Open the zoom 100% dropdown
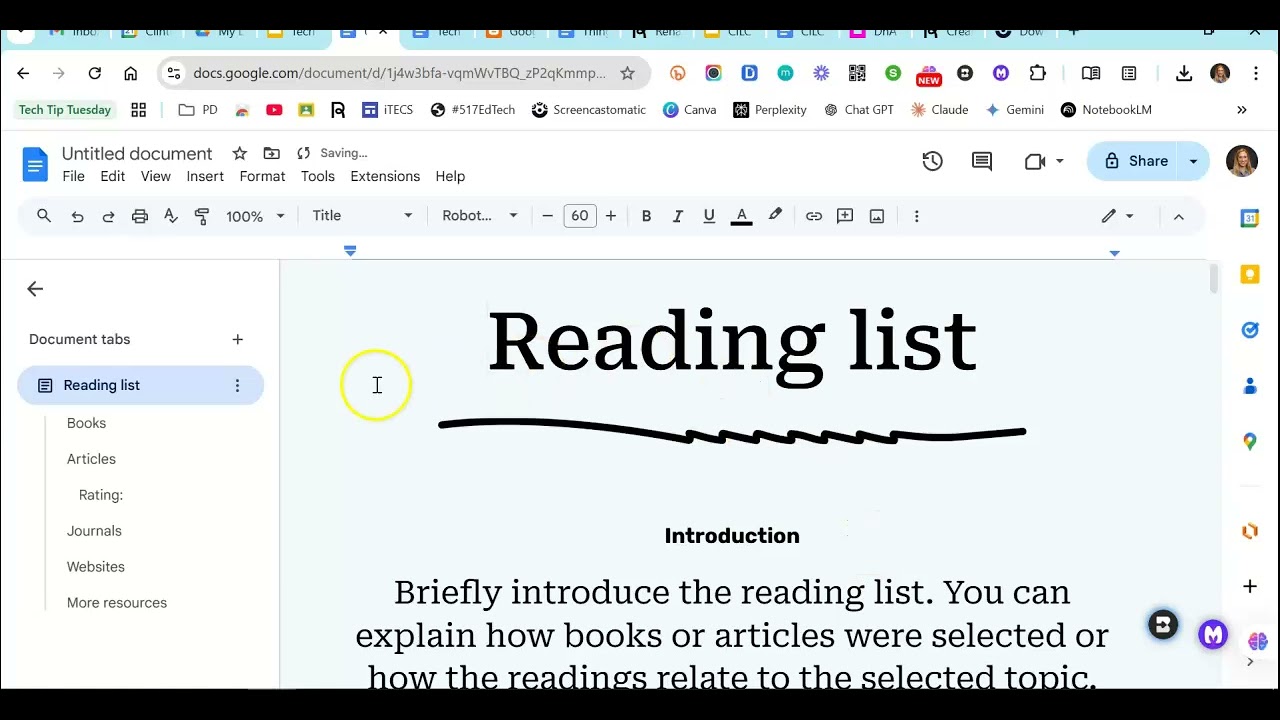1280x720 pixels. (255, 216)
